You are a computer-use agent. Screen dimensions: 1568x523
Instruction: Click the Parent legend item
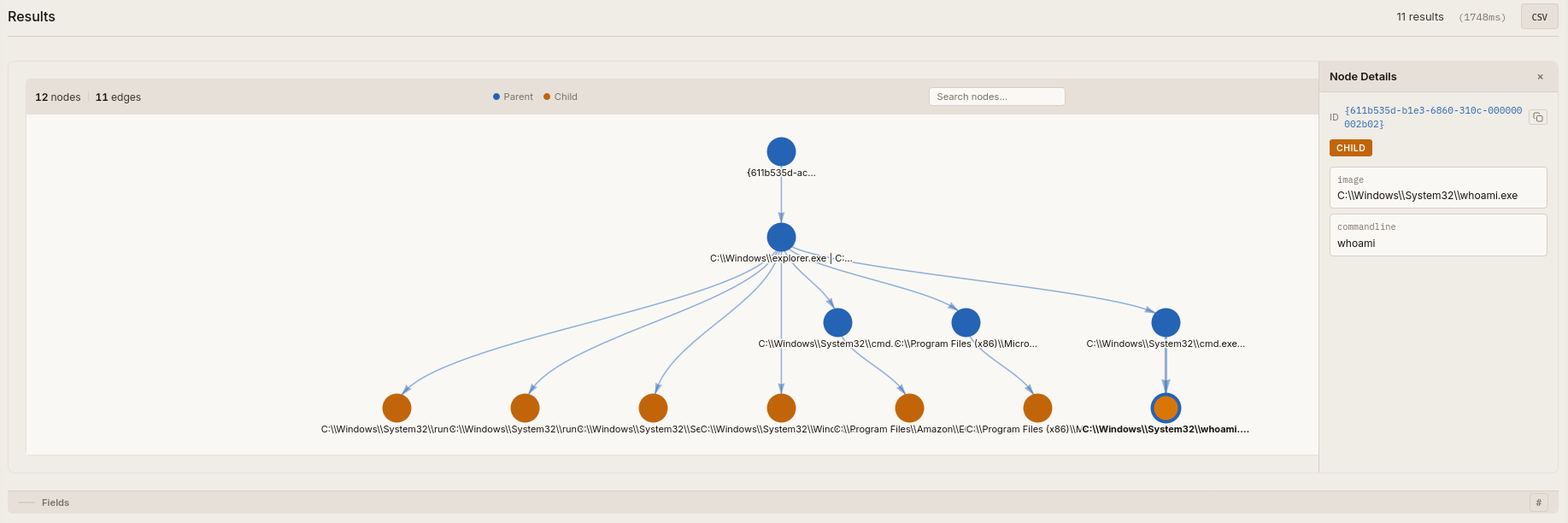(x=513, y=97)
